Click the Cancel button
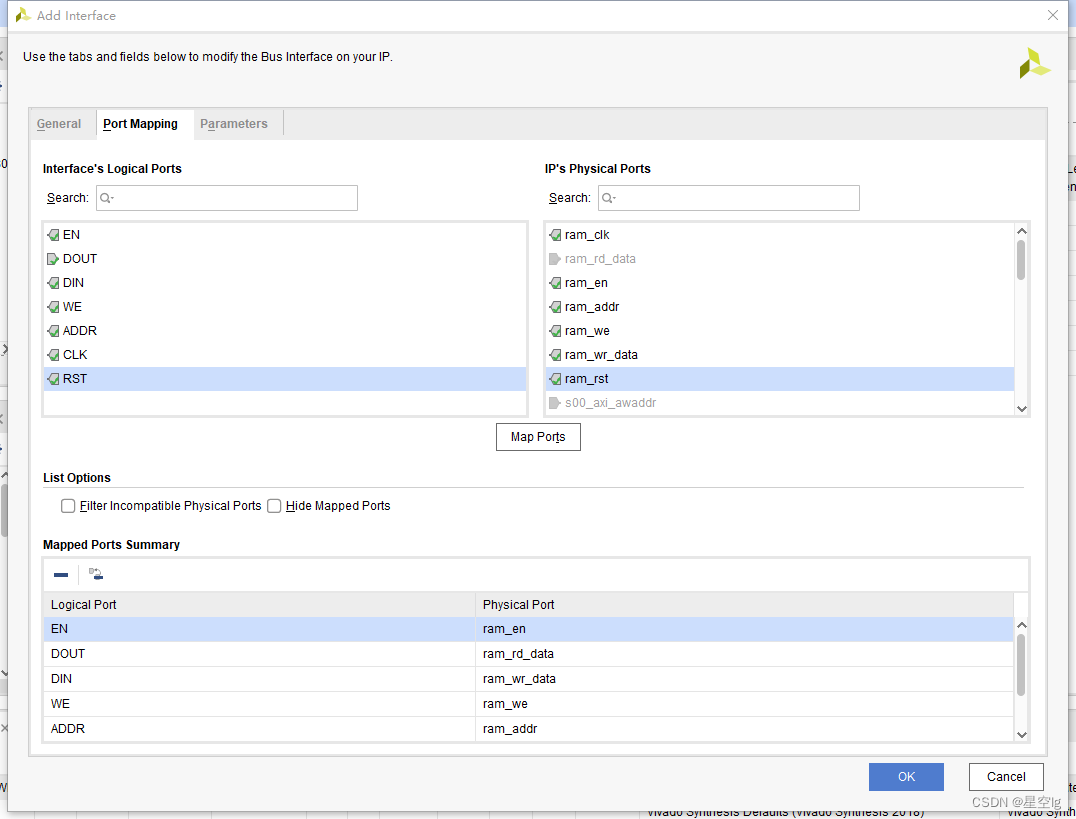The width and height of the screenshot is (1076, 819). 1006,776
